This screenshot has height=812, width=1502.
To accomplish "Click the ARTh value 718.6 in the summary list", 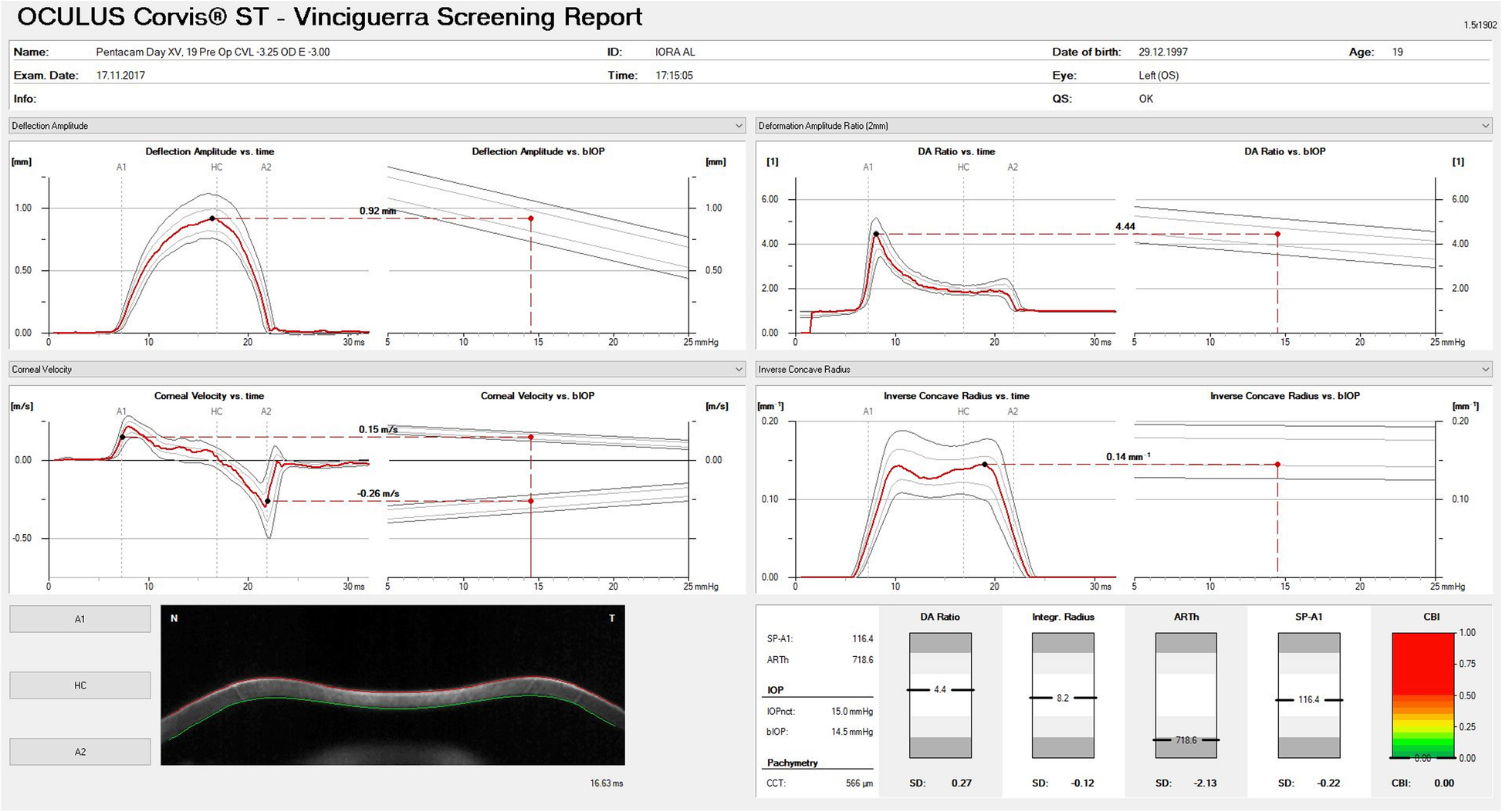I will [x=863, y=660].
